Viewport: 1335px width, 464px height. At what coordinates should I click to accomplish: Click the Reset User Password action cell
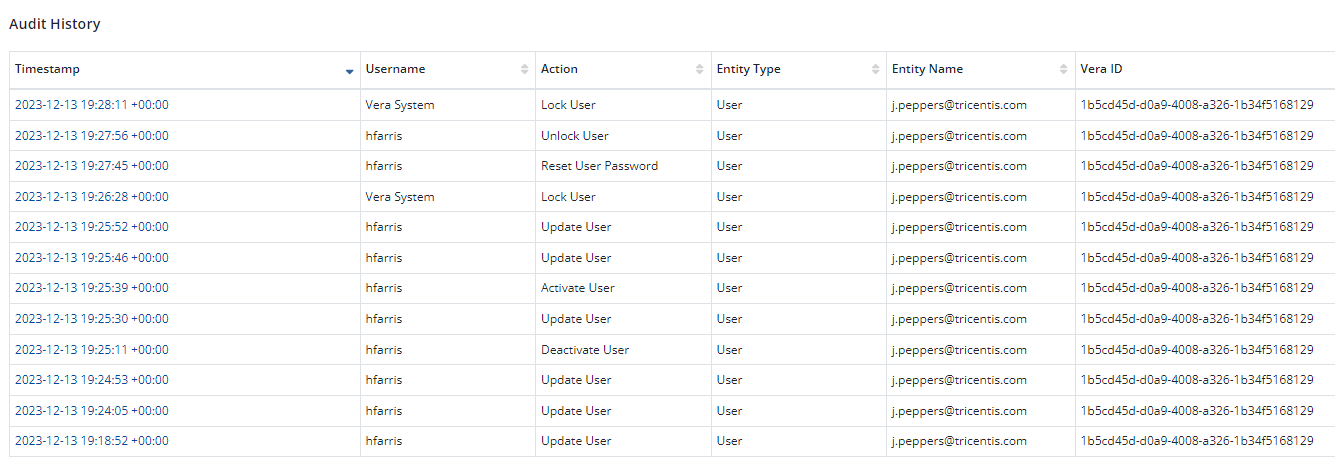coord(599,166)
